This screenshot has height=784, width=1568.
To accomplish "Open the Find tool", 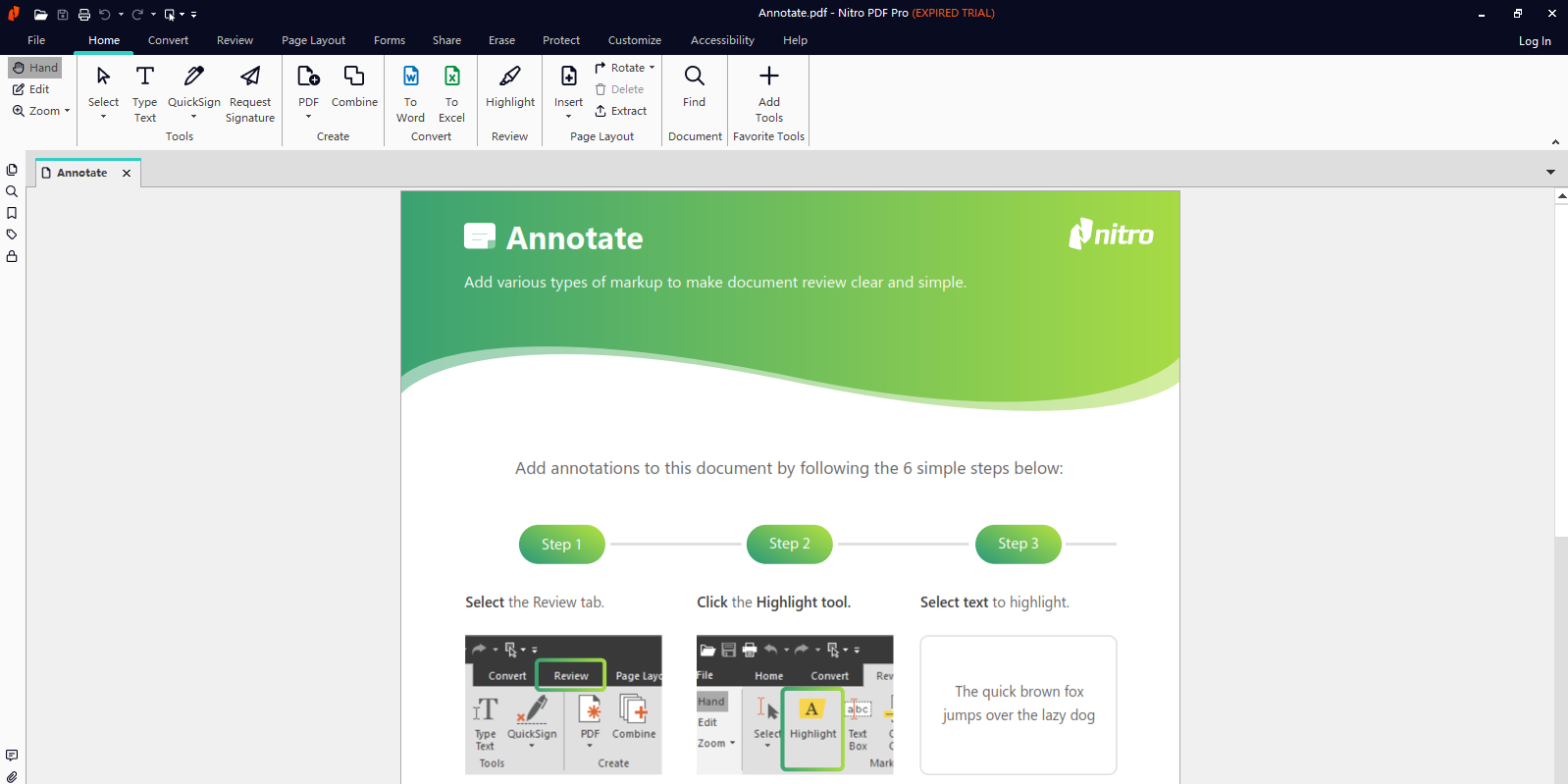I will click(x=694, y=86).
